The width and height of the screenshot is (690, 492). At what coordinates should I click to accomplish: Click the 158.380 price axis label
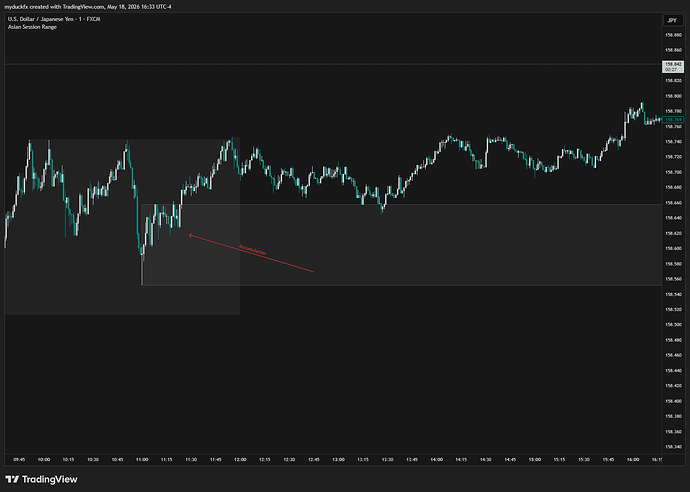pyautogui.click(x=673, y=416)
